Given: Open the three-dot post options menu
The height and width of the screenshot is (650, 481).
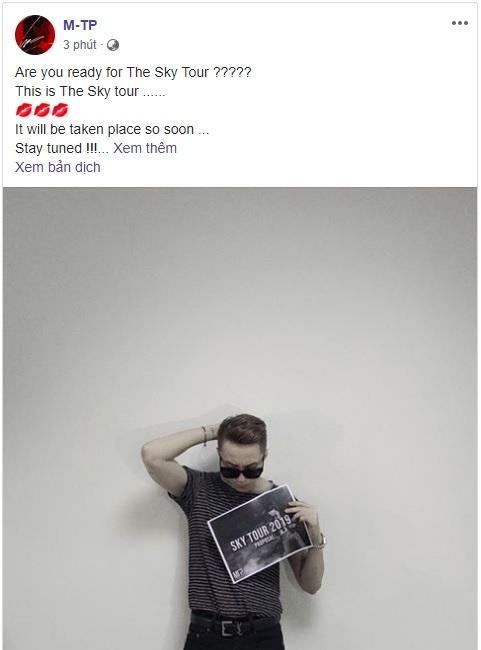Looking at the screenshot, I should click(460, 23).
